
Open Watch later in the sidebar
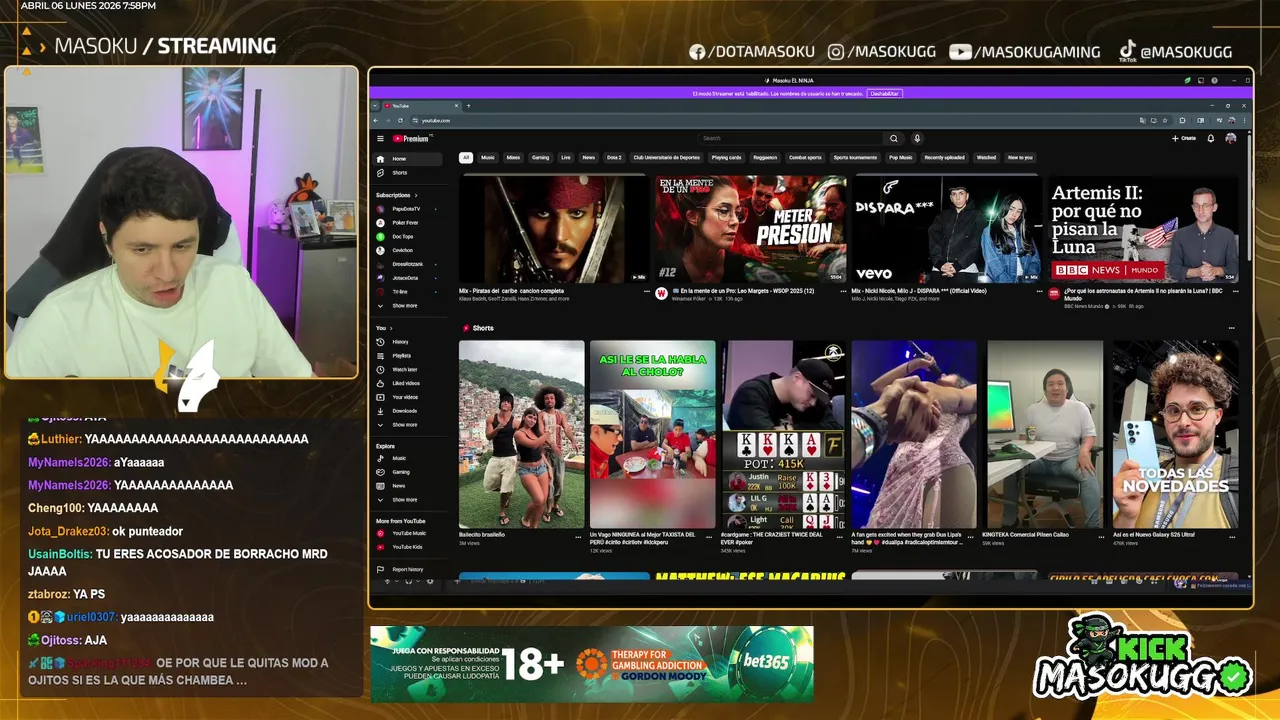(x=408, y=370)
